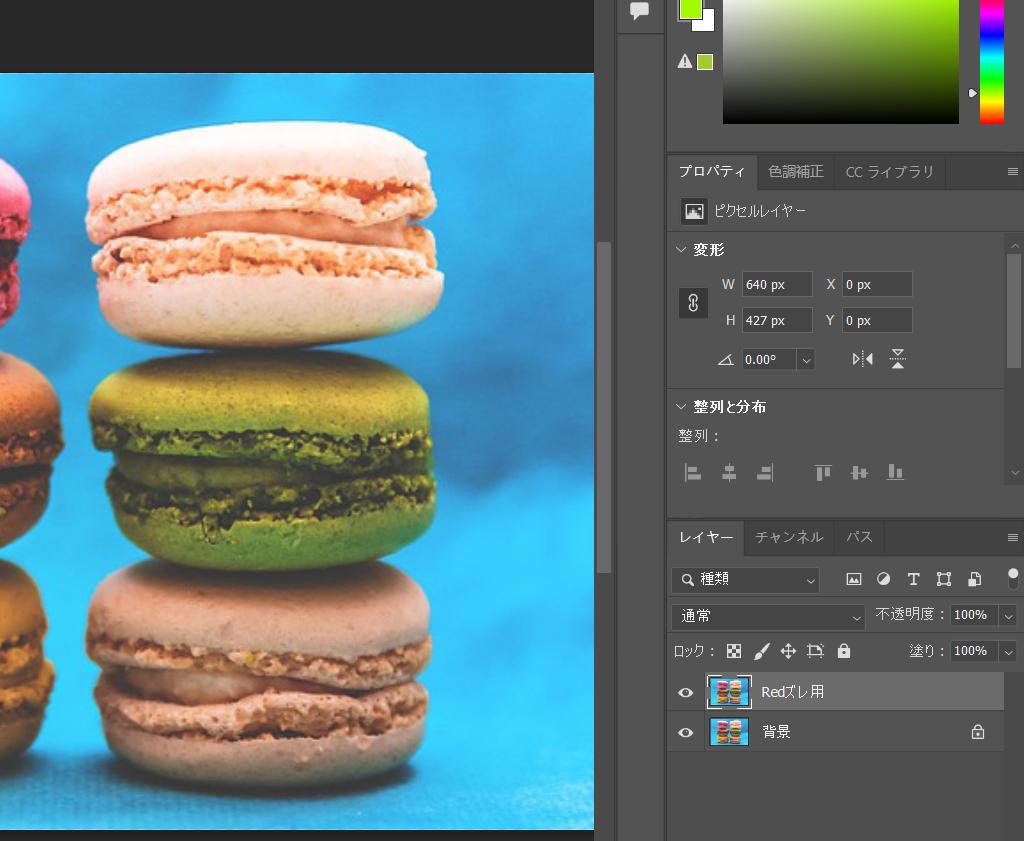Filter layers by adjustment layer icon
The width and height of the screenshot is (1024, 841).
coord(883,579)
